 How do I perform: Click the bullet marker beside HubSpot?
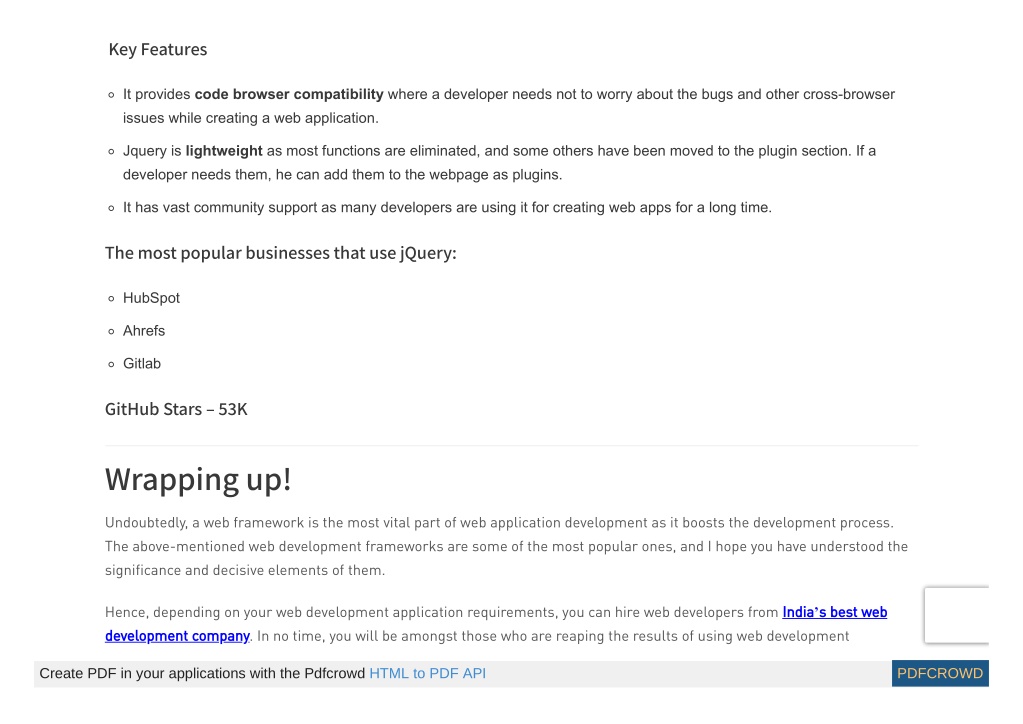click(x=111, y=299)
